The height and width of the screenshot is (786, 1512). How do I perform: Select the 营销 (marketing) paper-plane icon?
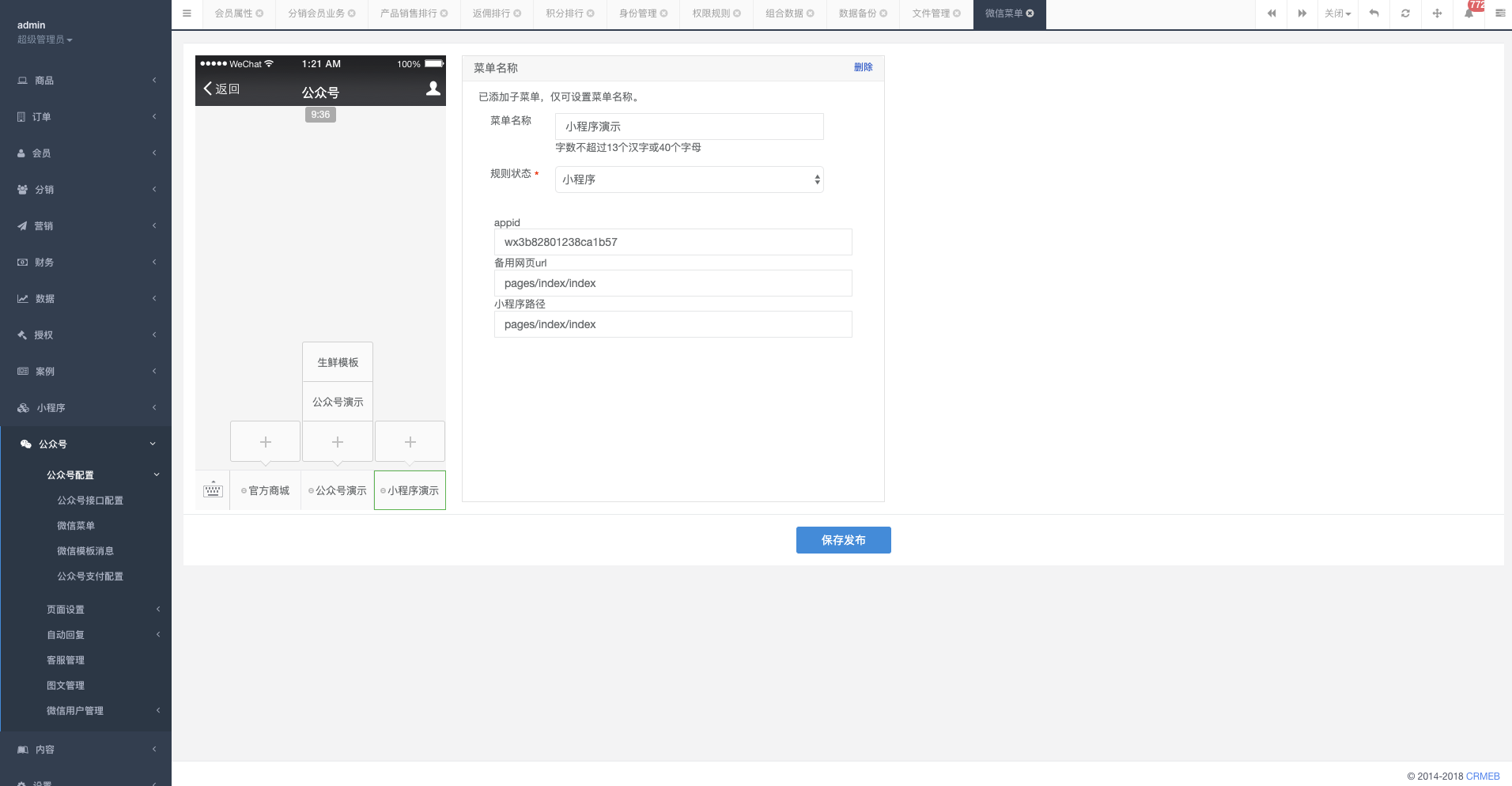click(x=21, y=225)
